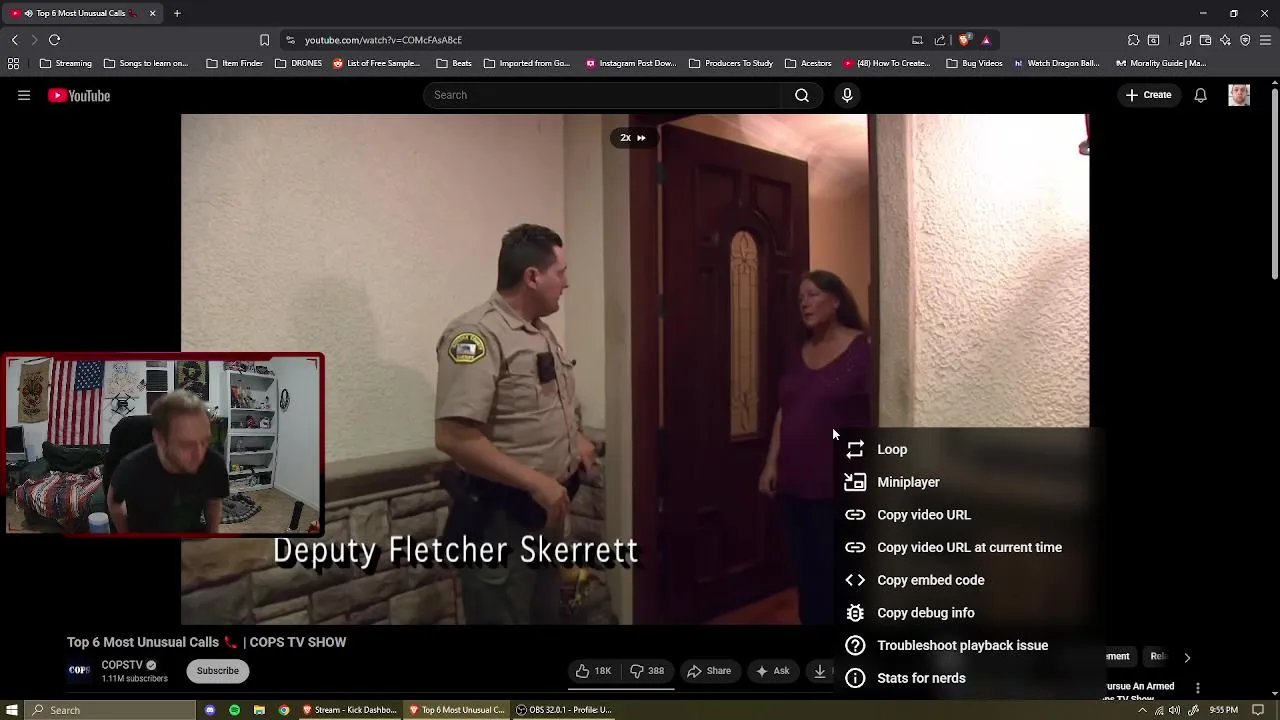Viewport: 1280px width, 720px height.
Task: Open Windows notification center icon
Action: coord(1258,710)
